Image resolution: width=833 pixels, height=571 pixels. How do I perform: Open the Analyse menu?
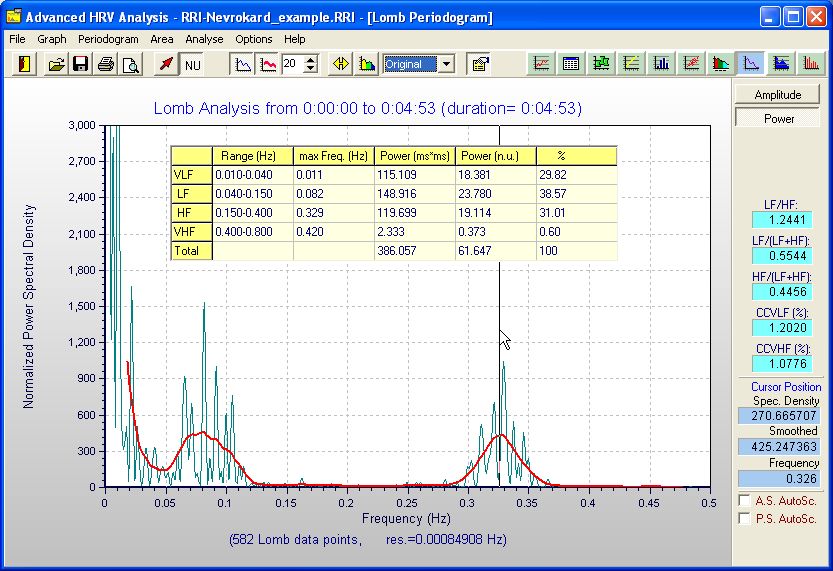tap(204, 39)
